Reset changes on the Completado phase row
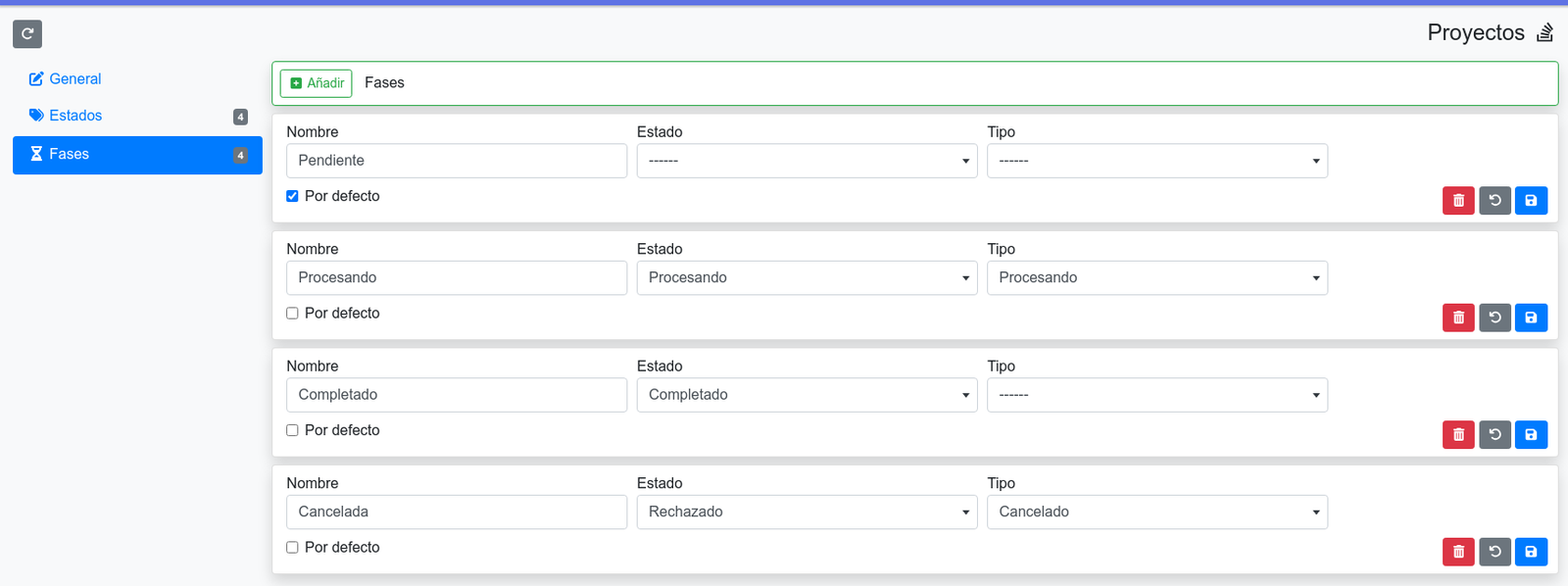1568x586 pixels. (x=1494, y=435)
